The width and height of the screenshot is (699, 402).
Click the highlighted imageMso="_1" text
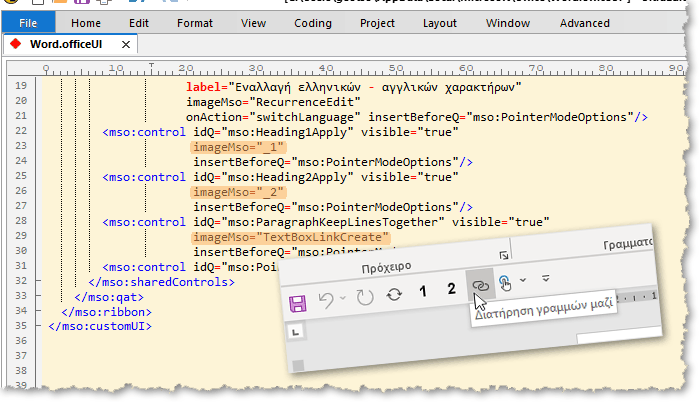238,147
